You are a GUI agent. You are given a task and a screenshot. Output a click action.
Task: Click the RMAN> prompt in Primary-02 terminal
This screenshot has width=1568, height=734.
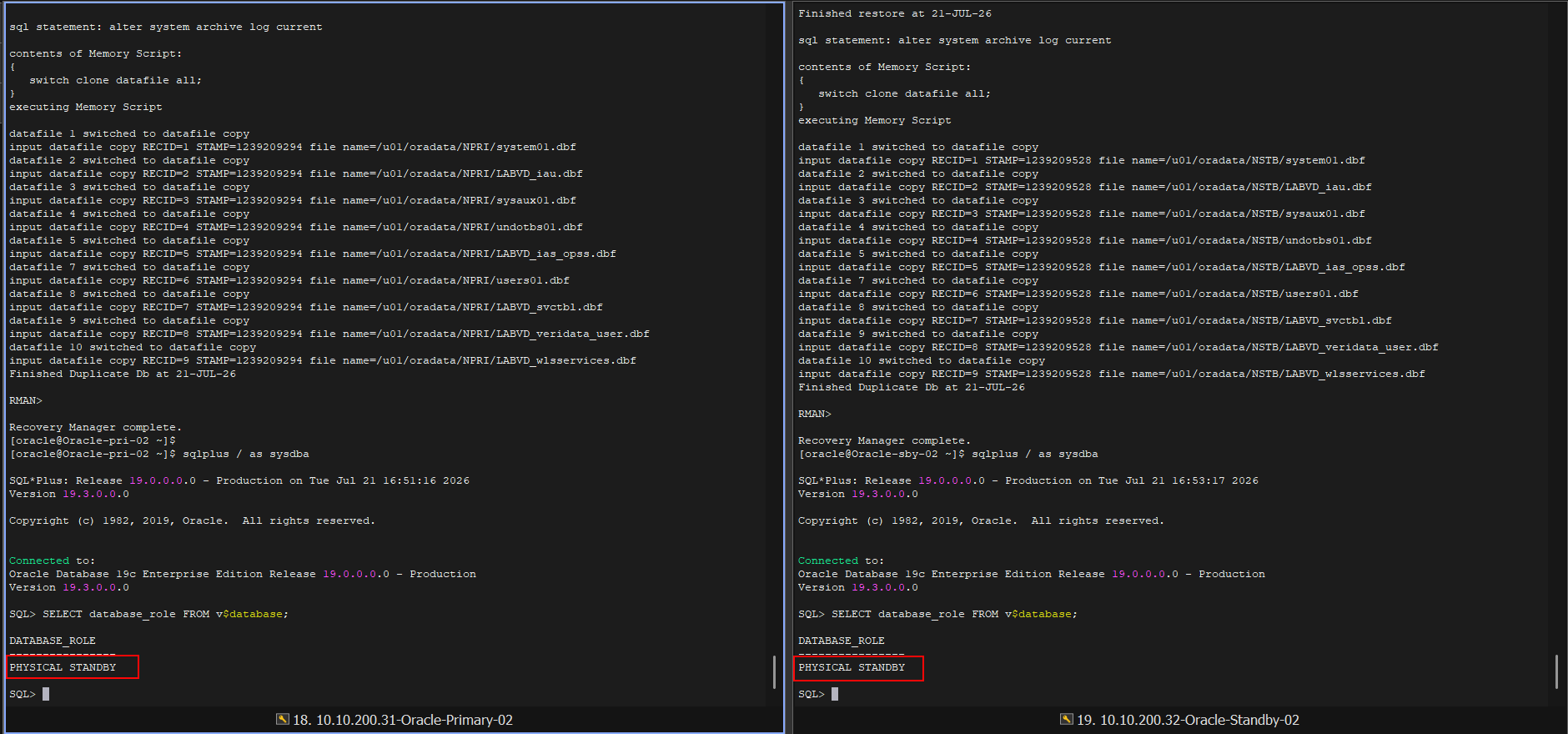point(26,400)
